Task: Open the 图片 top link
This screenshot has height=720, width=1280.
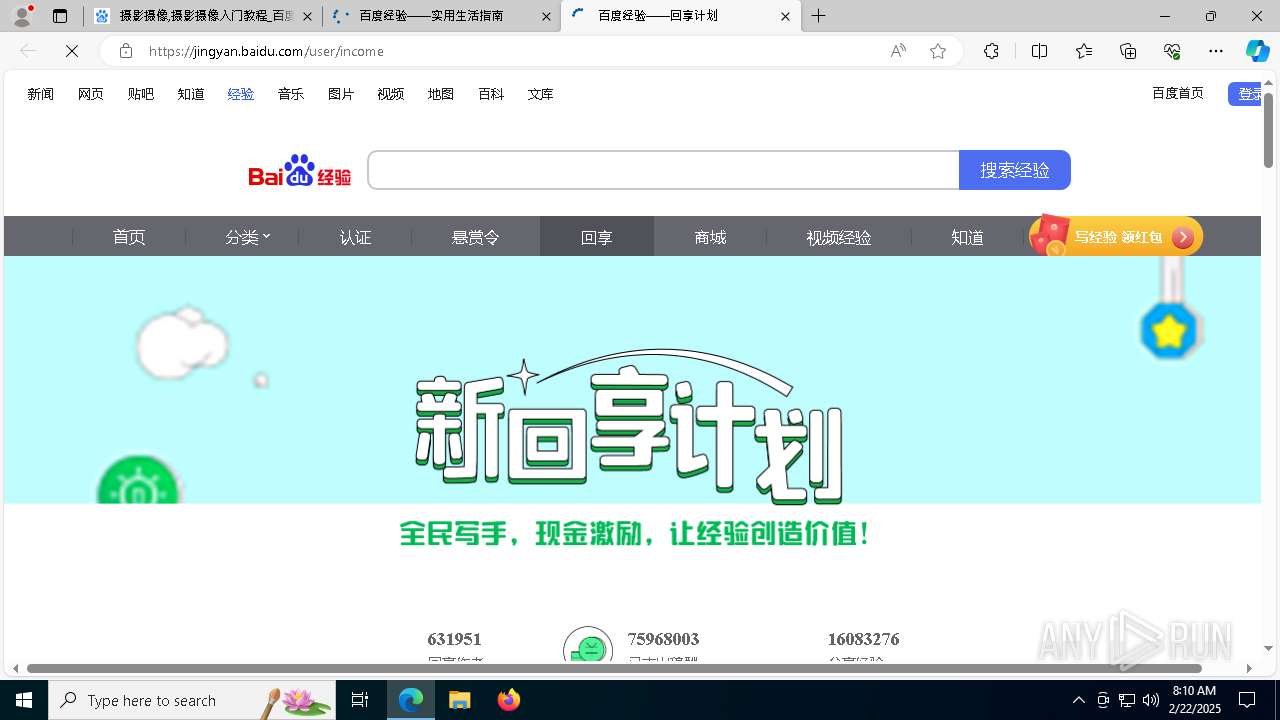Action: coord(341,94)
